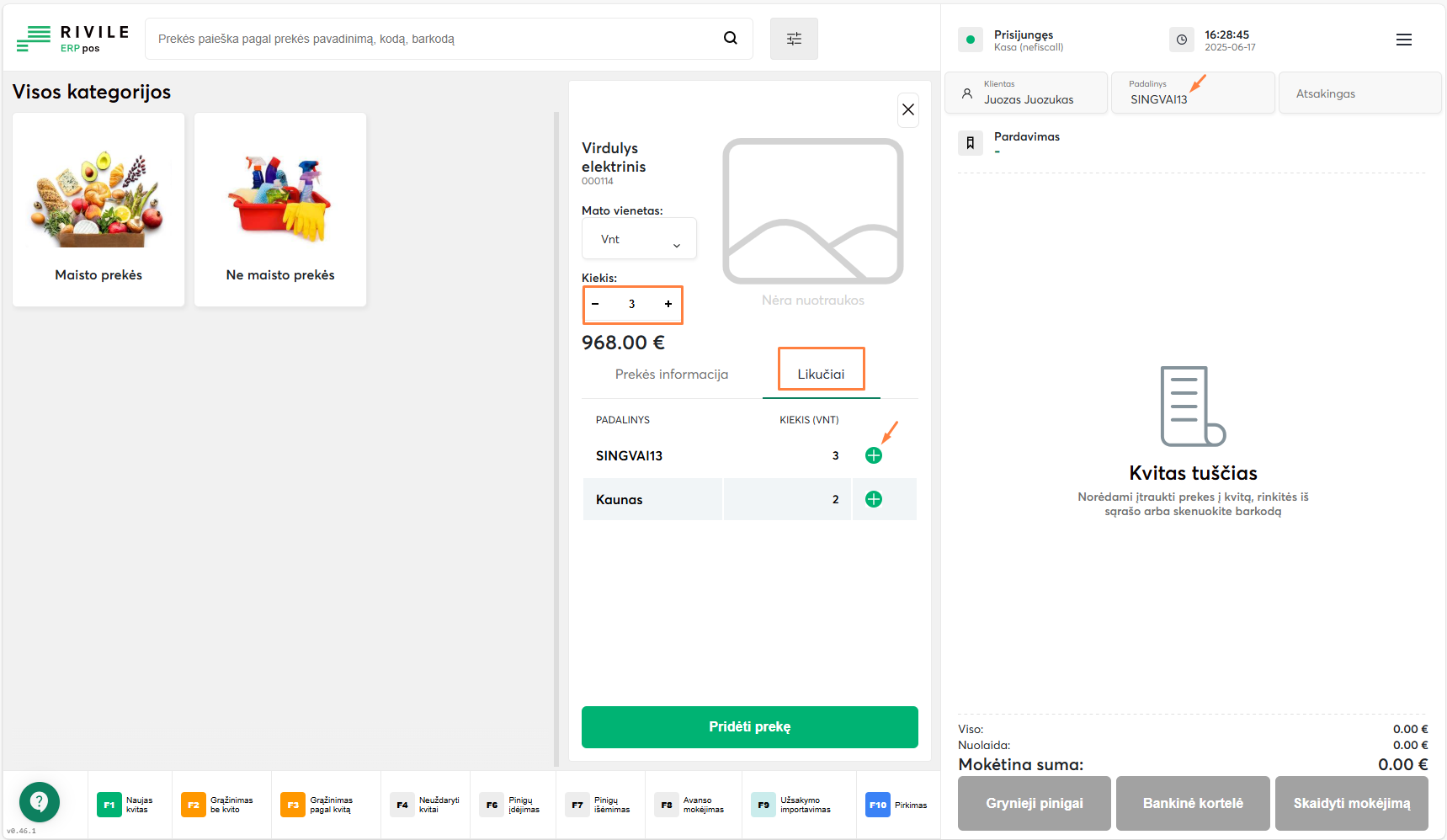Click the plus icon in Kaunas row

(874, 499)
